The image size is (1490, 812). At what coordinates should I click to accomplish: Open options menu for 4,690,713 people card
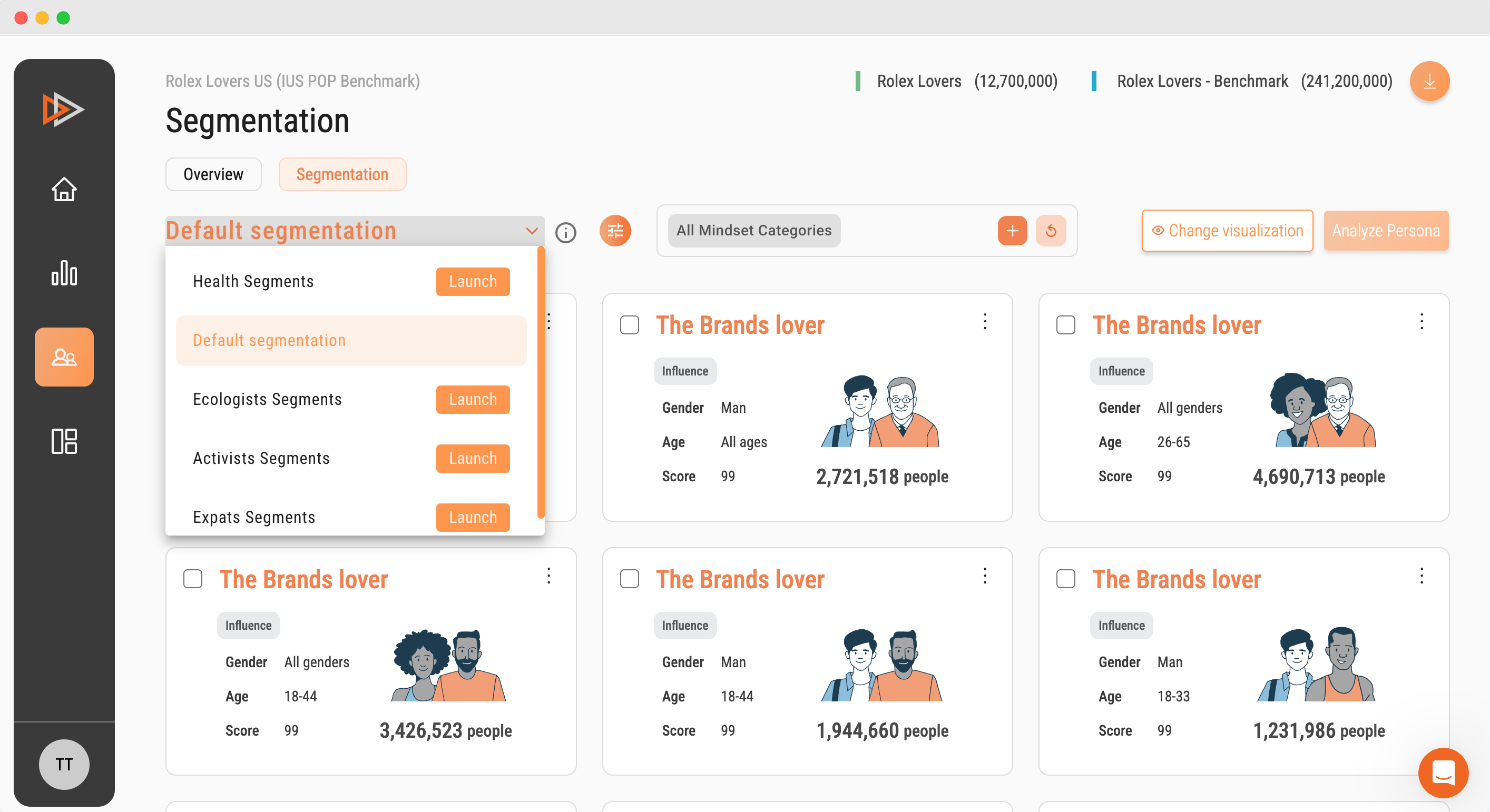pos(1422,321)
